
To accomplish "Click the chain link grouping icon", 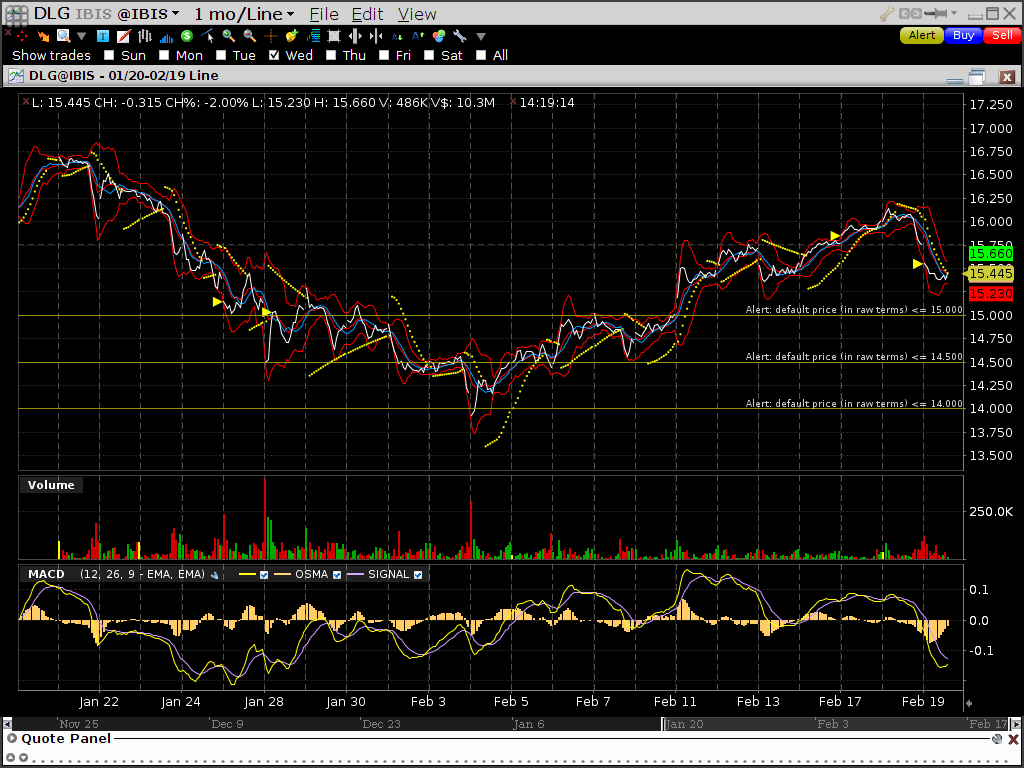I will (x=912, y=13).
